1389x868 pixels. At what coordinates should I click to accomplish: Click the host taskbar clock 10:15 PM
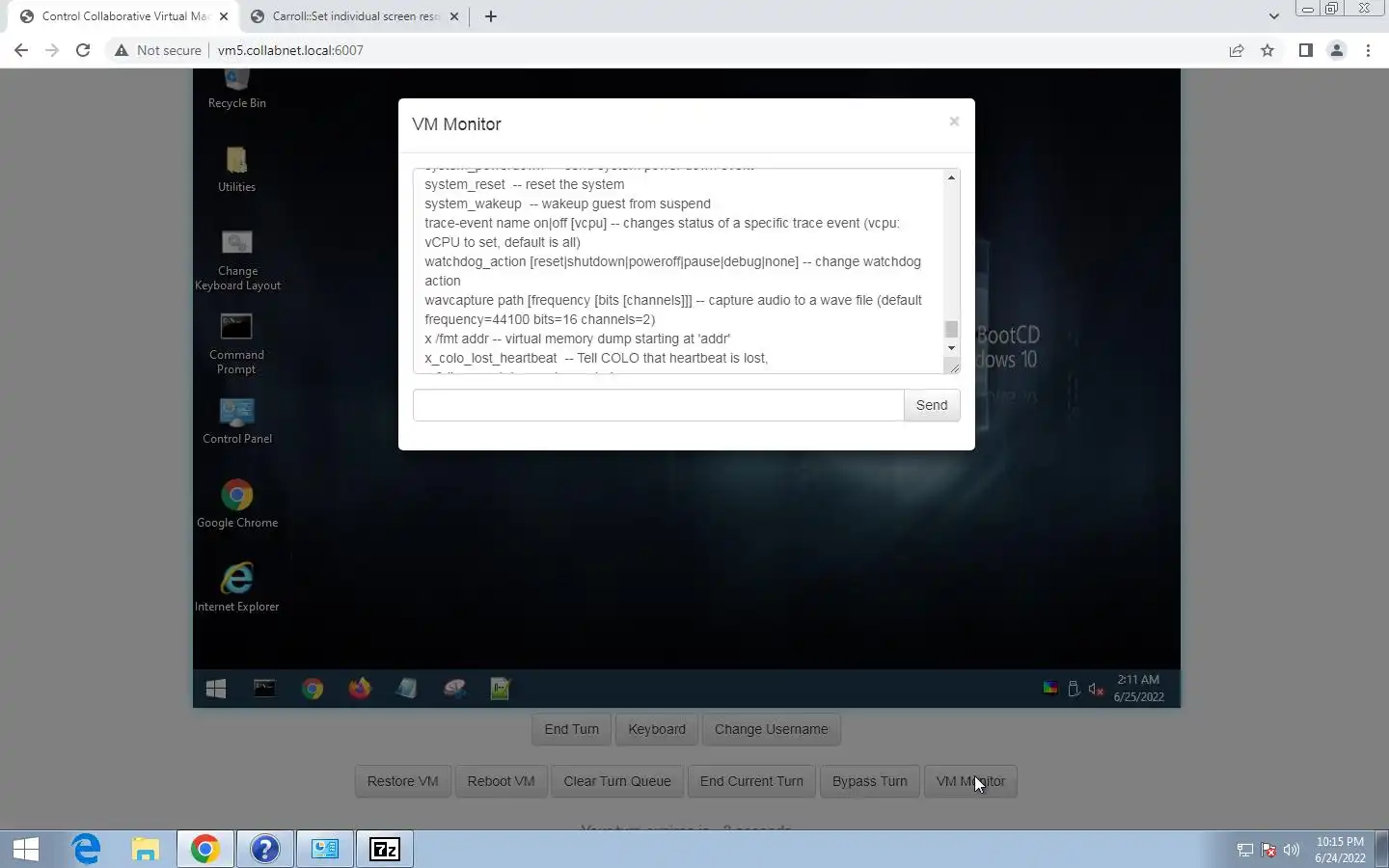point(1340,849)
